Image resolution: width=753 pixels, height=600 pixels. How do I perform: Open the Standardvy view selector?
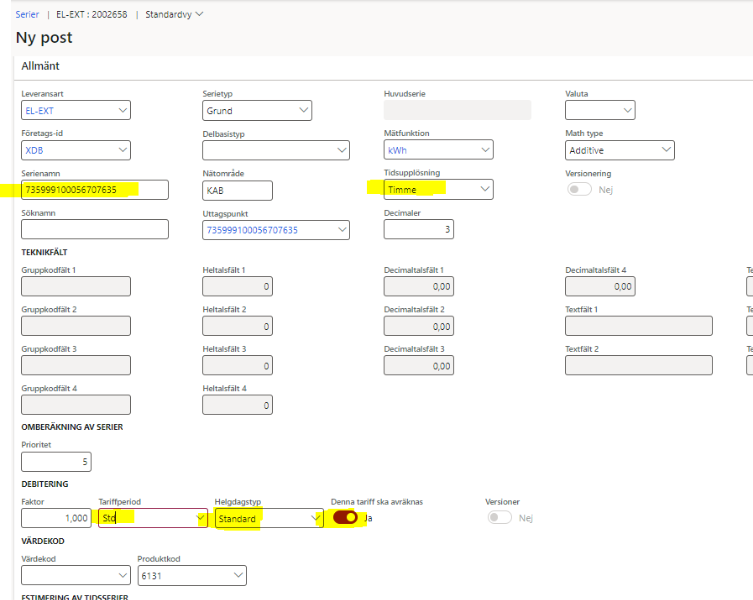[x=173, y=14]
